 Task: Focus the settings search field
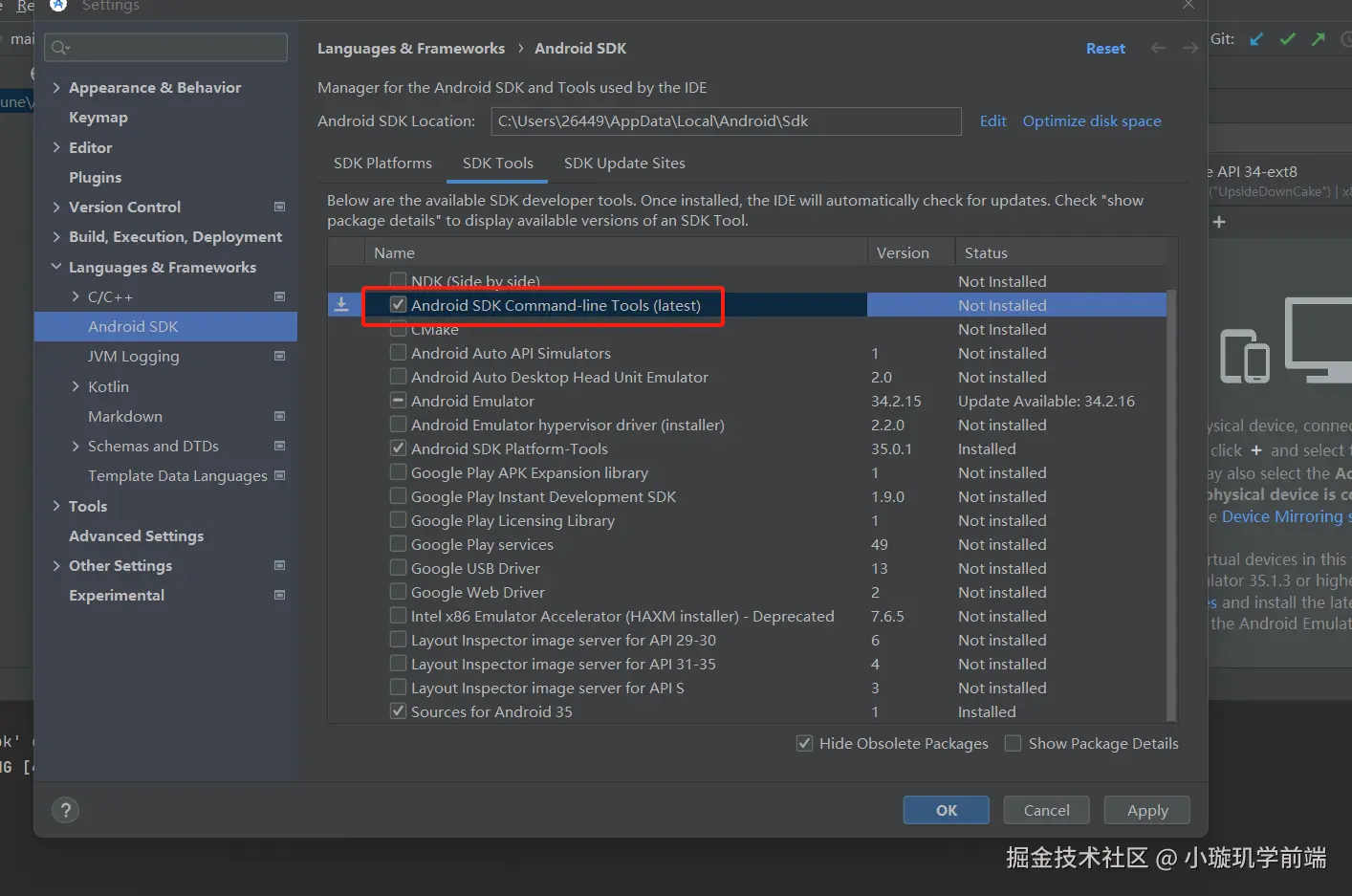(x=166, y=48)
